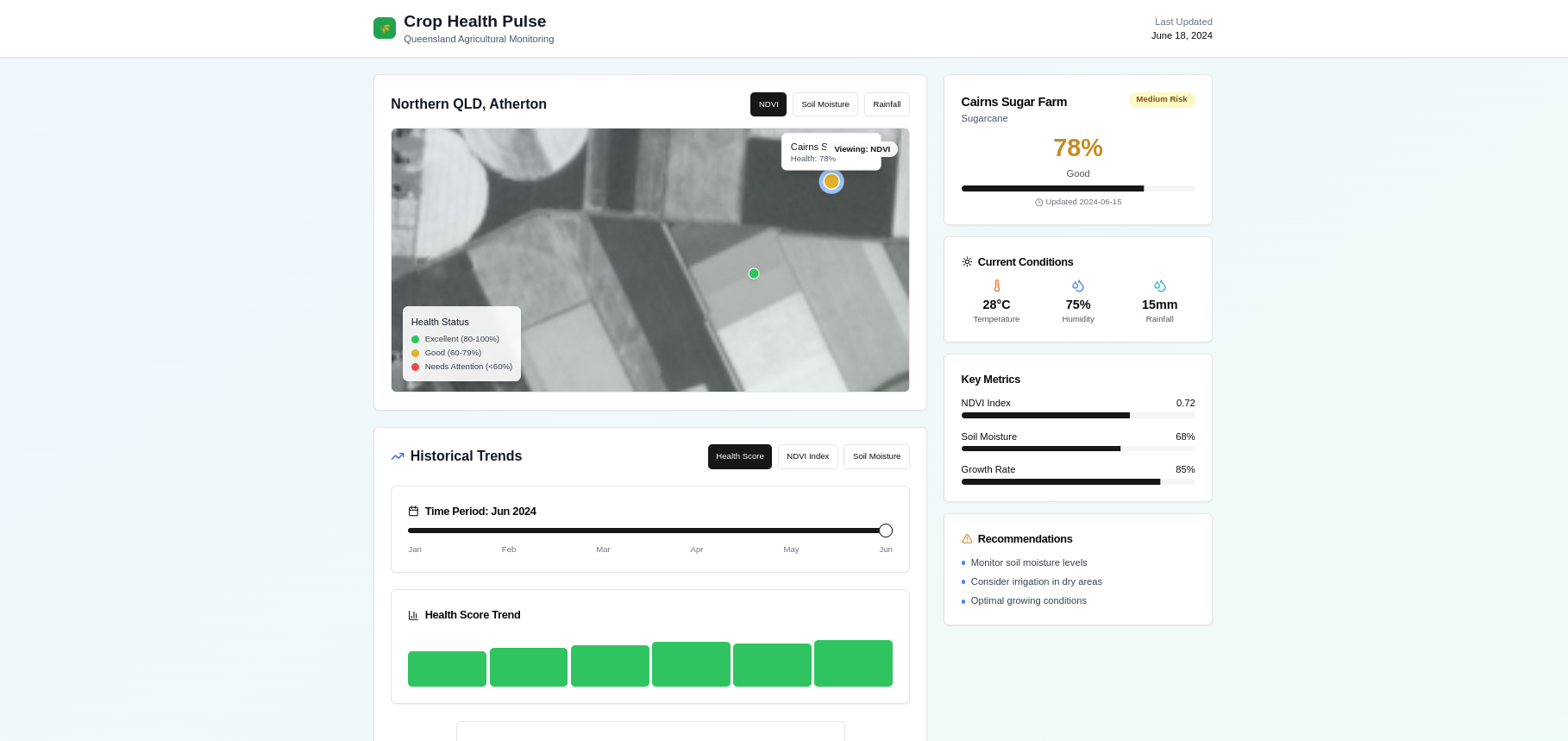This screenshot has height=741, width=1568.
Task: Click the 78% health progress bar
Action: point(1078,188)
